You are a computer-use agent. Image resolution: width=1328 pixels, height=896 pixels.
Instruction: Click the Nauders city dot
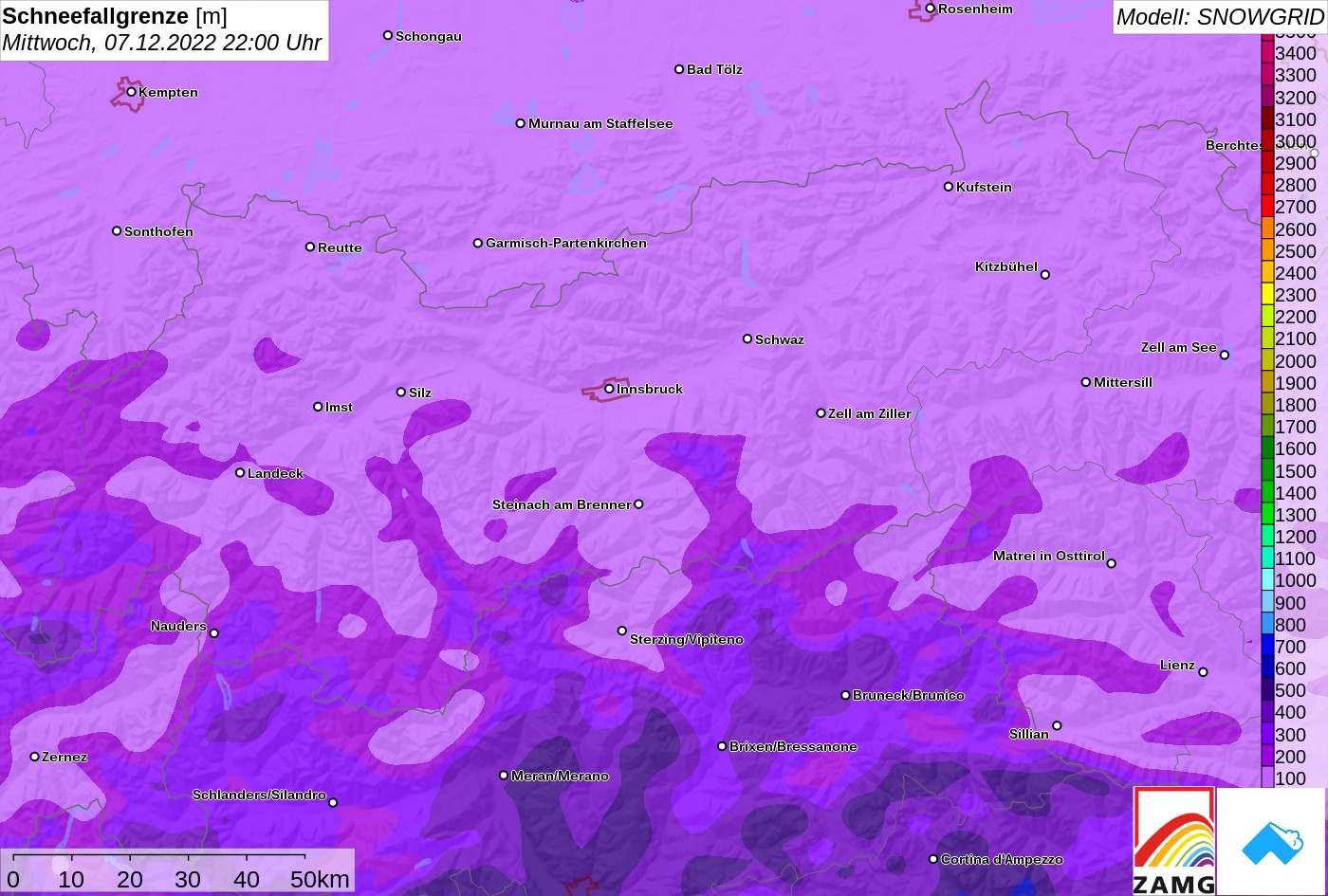[214, 633]
